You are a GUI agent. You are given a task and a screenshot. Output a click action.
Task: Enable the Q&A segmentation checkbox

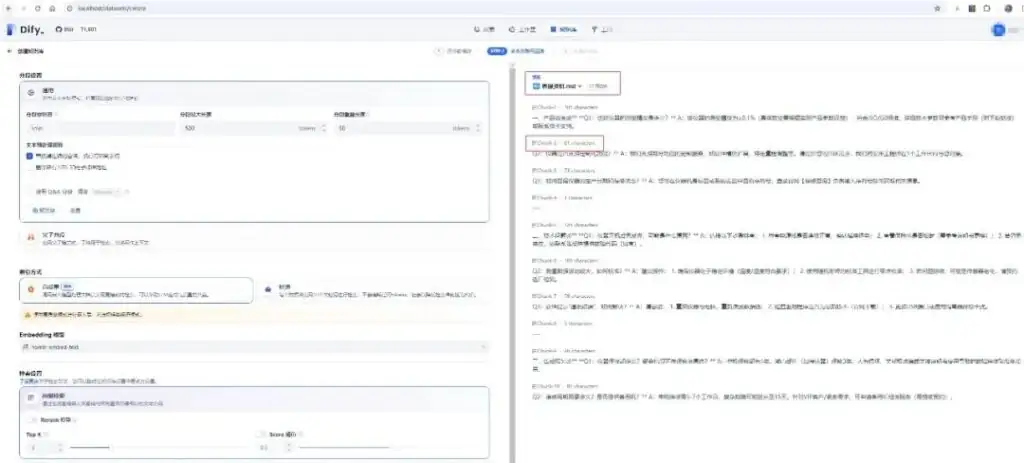click(29, 192)
